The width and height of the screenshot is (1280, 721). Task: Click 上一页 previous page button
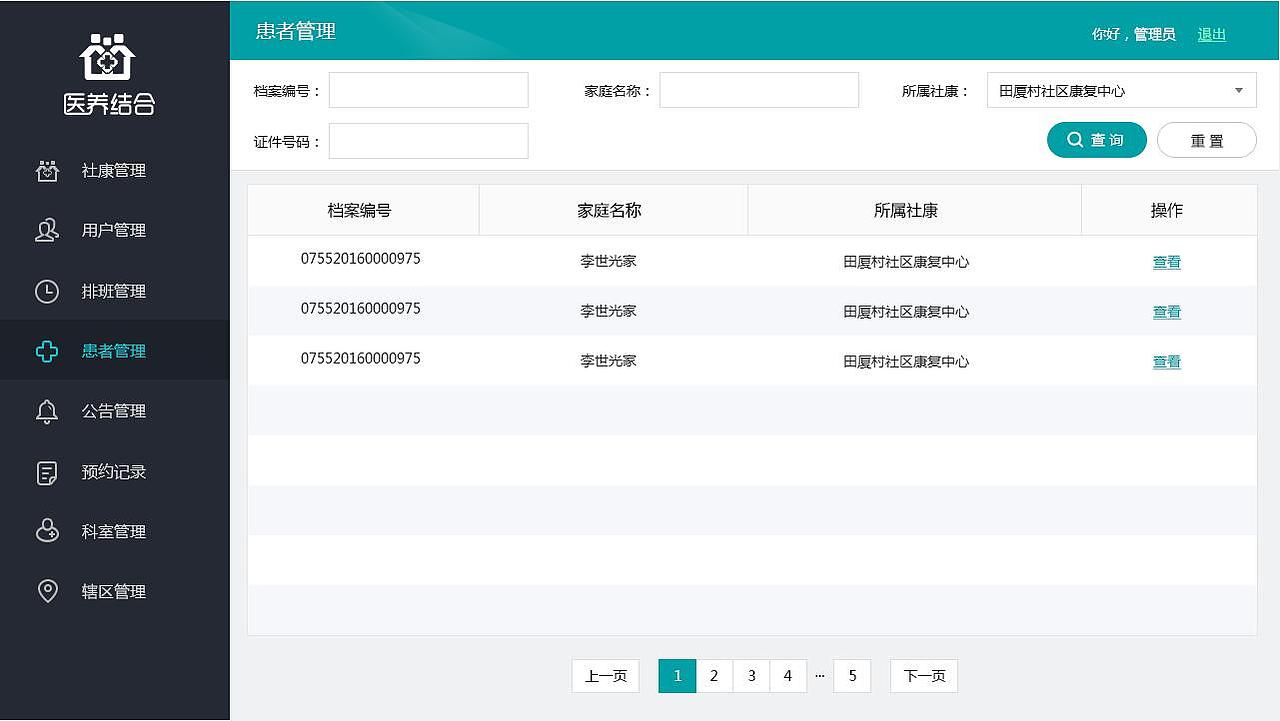(605, 676)
